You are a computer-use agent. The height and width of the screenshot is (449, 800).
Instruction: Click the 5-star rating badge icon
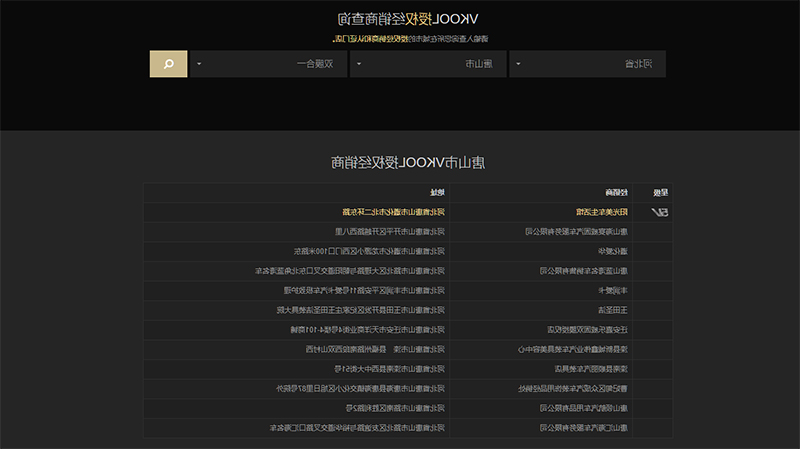pos(660,212)
